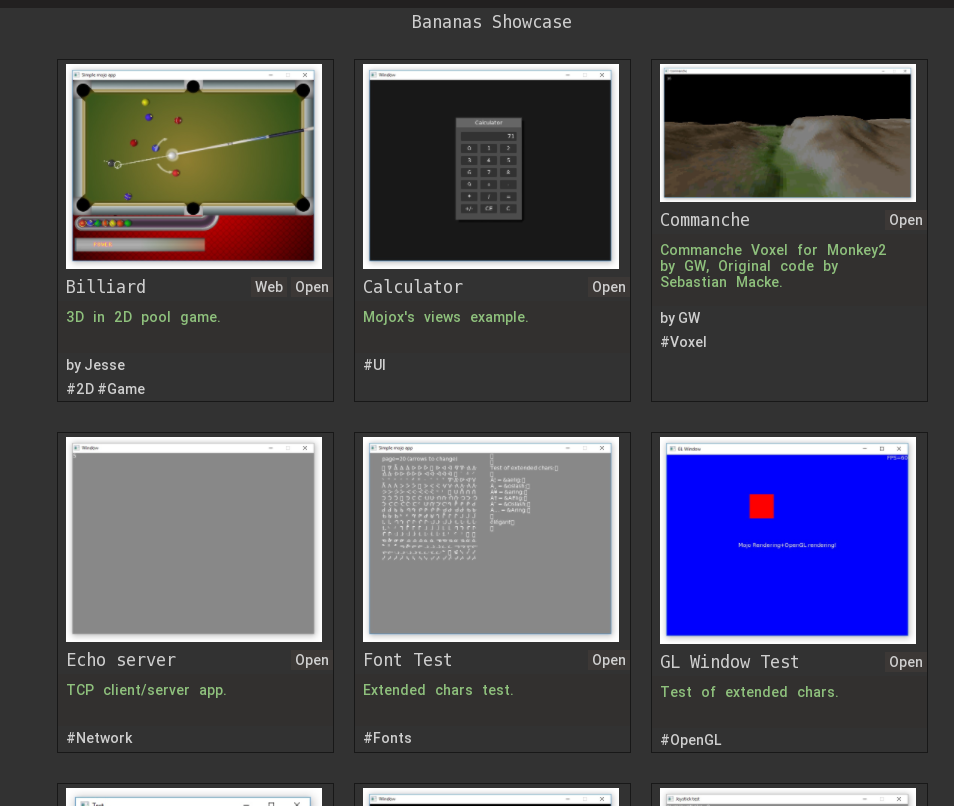Click the Calculator screenshot thumbnail

click(x=490, y=167)
